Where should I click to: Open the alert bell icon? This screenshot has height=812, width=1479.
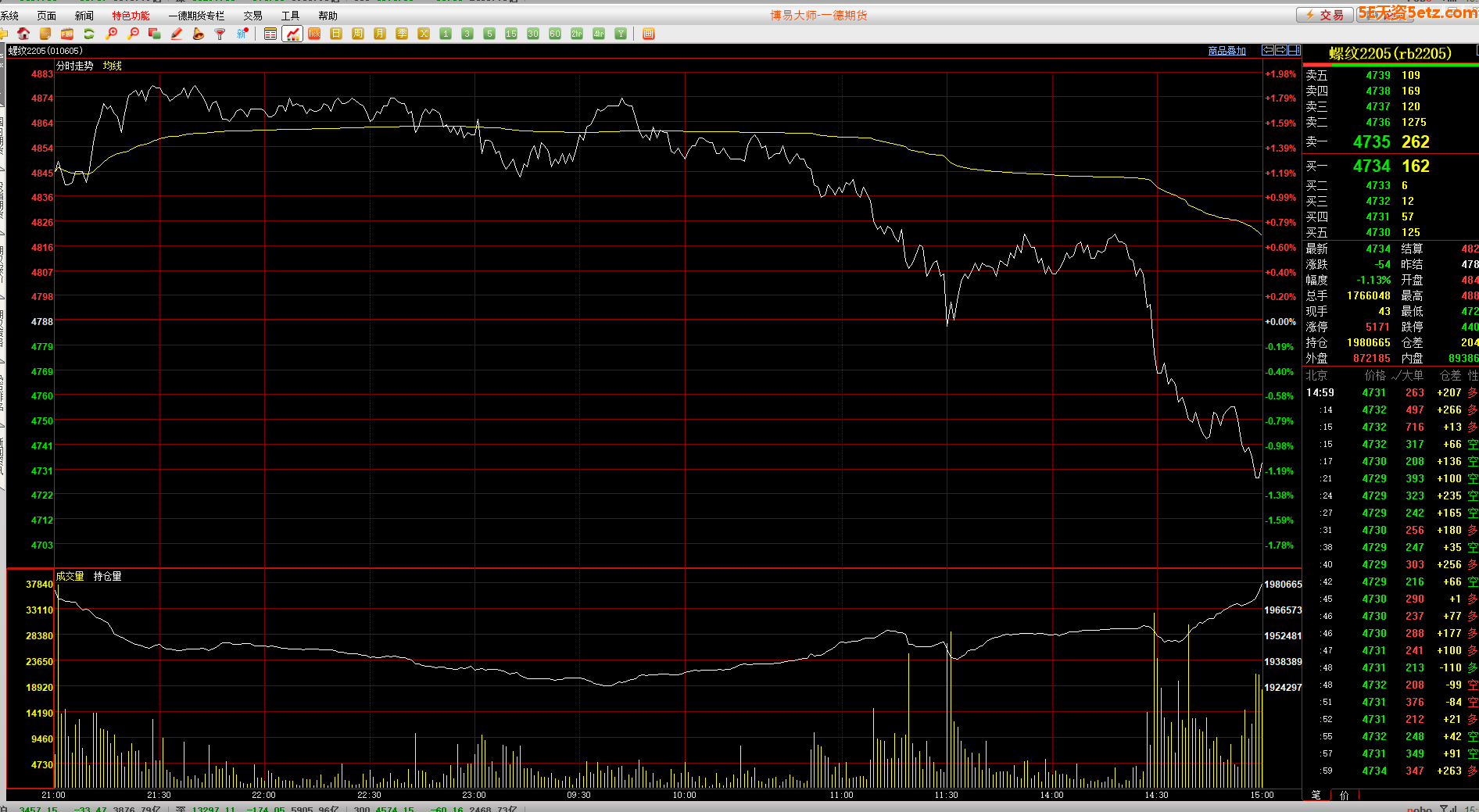coord(199,34)
